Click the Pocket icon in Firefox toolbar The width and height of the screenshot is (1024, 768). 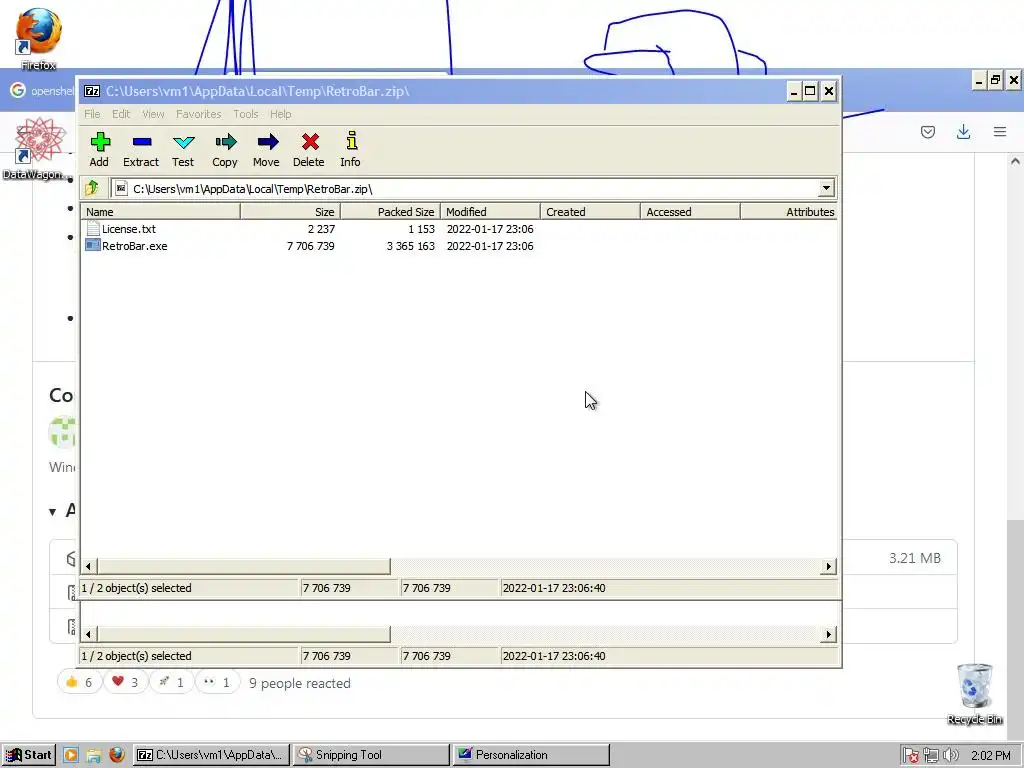tap(928, 132)
